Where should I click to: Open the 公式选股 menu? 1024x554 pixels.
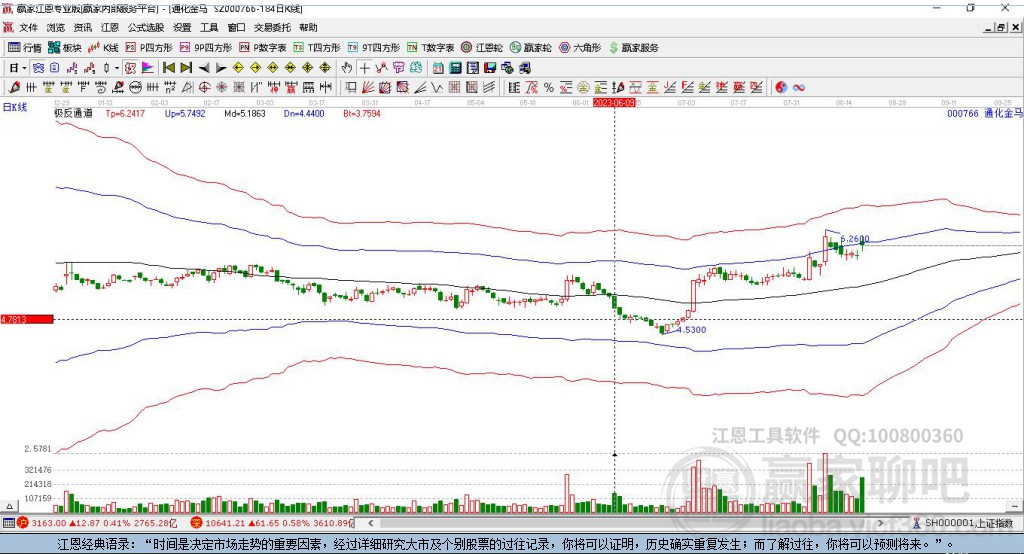146,27
